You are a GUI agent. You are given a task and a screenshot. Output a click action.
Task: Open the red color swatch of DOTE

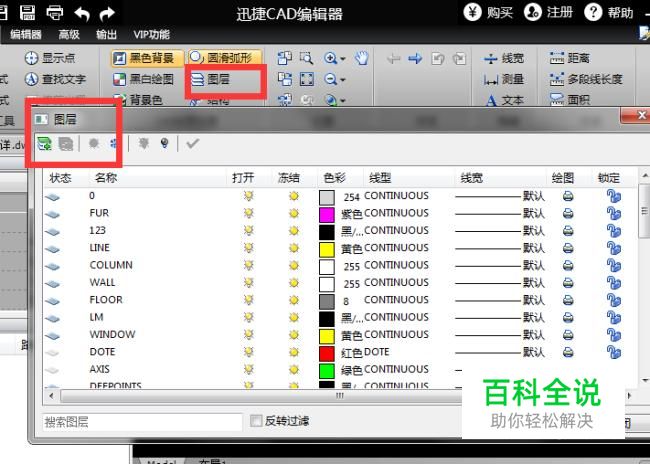point(327,353)
